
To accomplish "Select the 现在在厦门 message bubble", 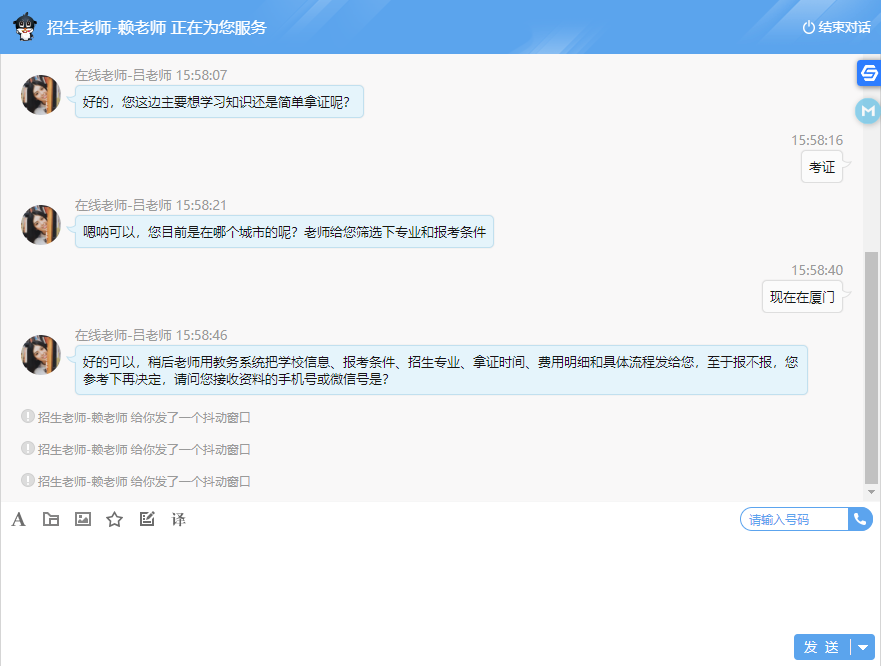I will (x=802, y=296).
